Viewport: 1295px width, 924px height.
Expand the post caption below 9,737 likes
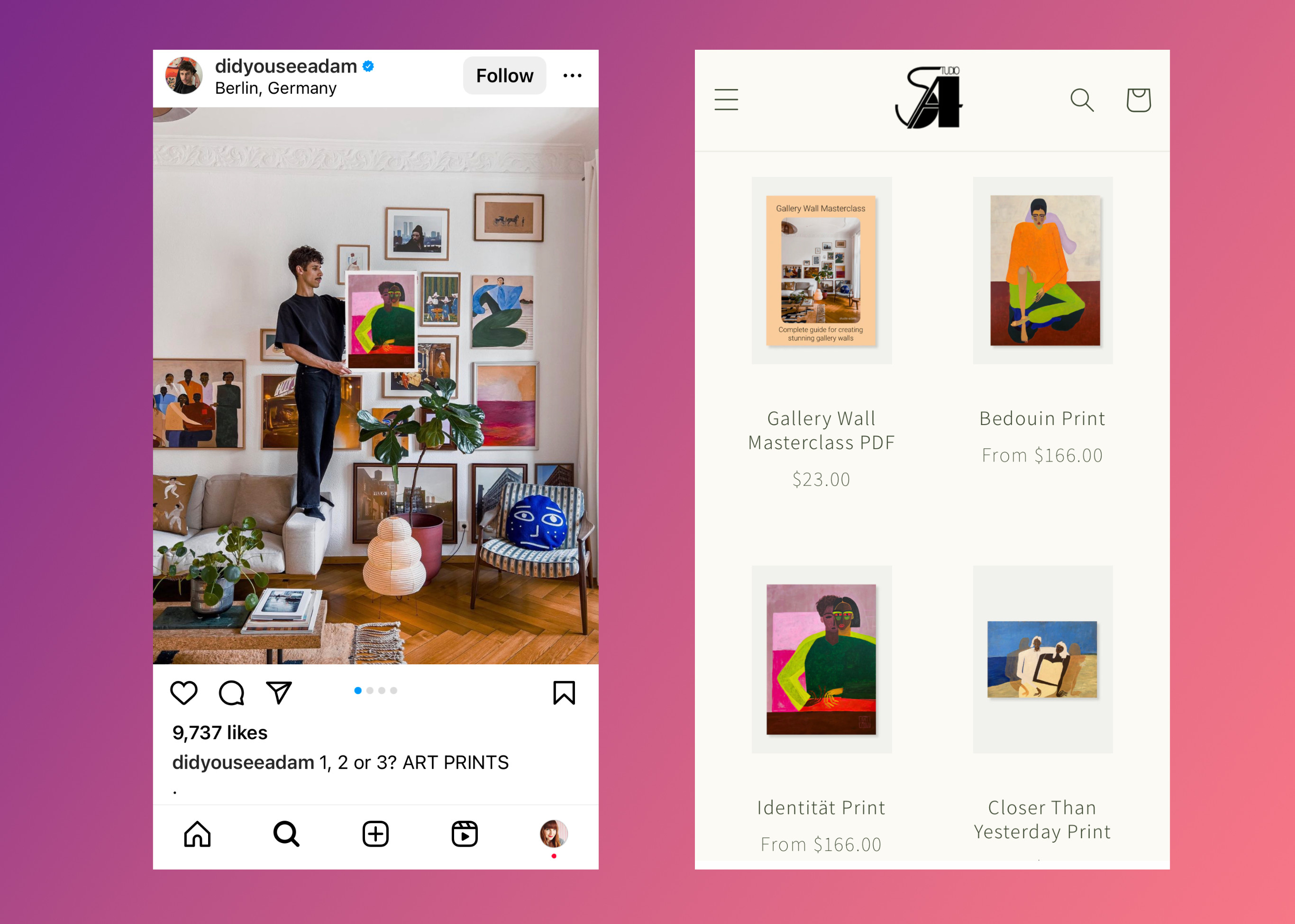point(382,762)
